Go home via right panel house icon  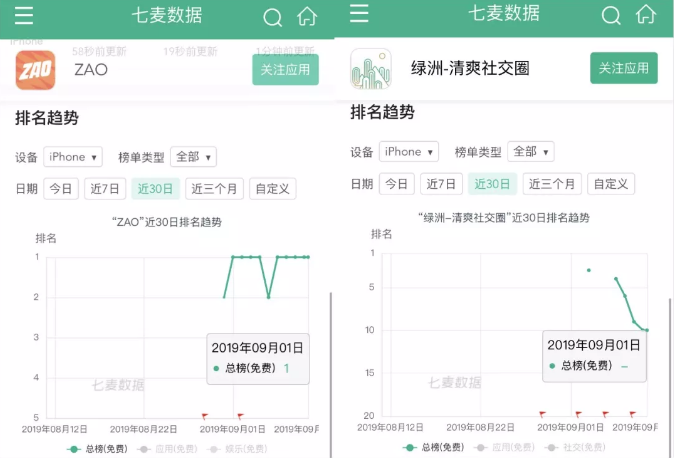pyautogui.click(x=646, y=14)
